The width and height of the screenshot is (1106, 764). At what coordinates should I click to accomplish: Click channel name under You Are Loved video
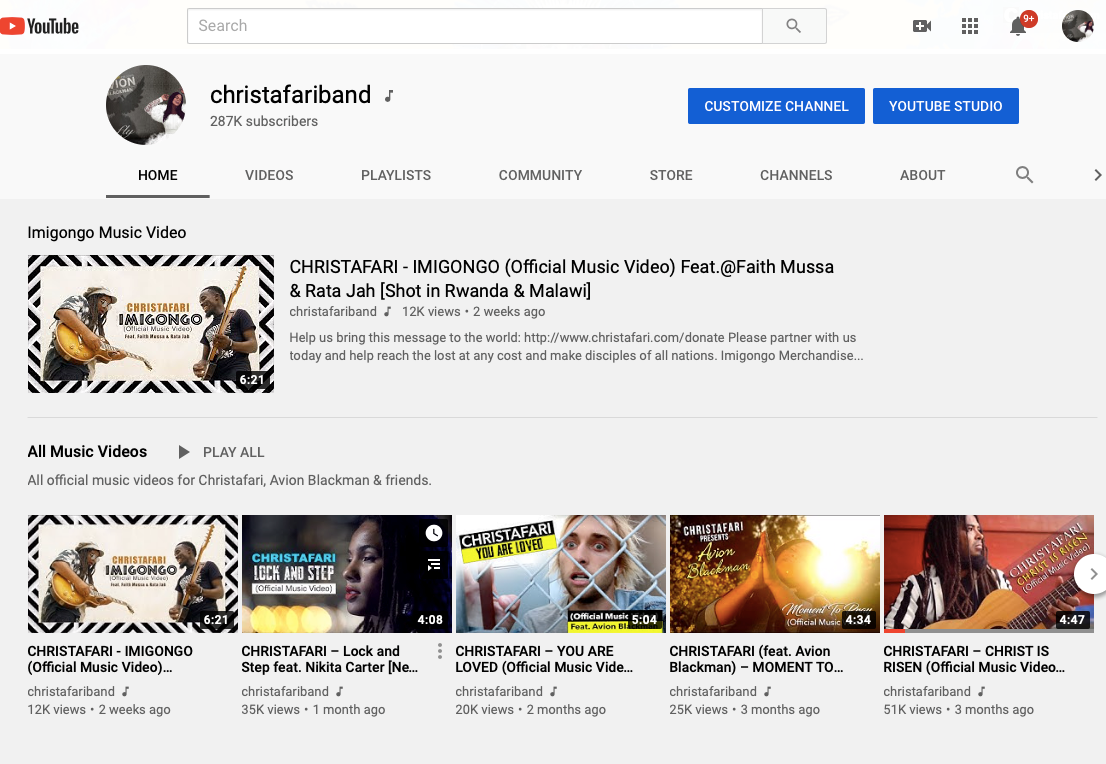[x=499, y=691]
